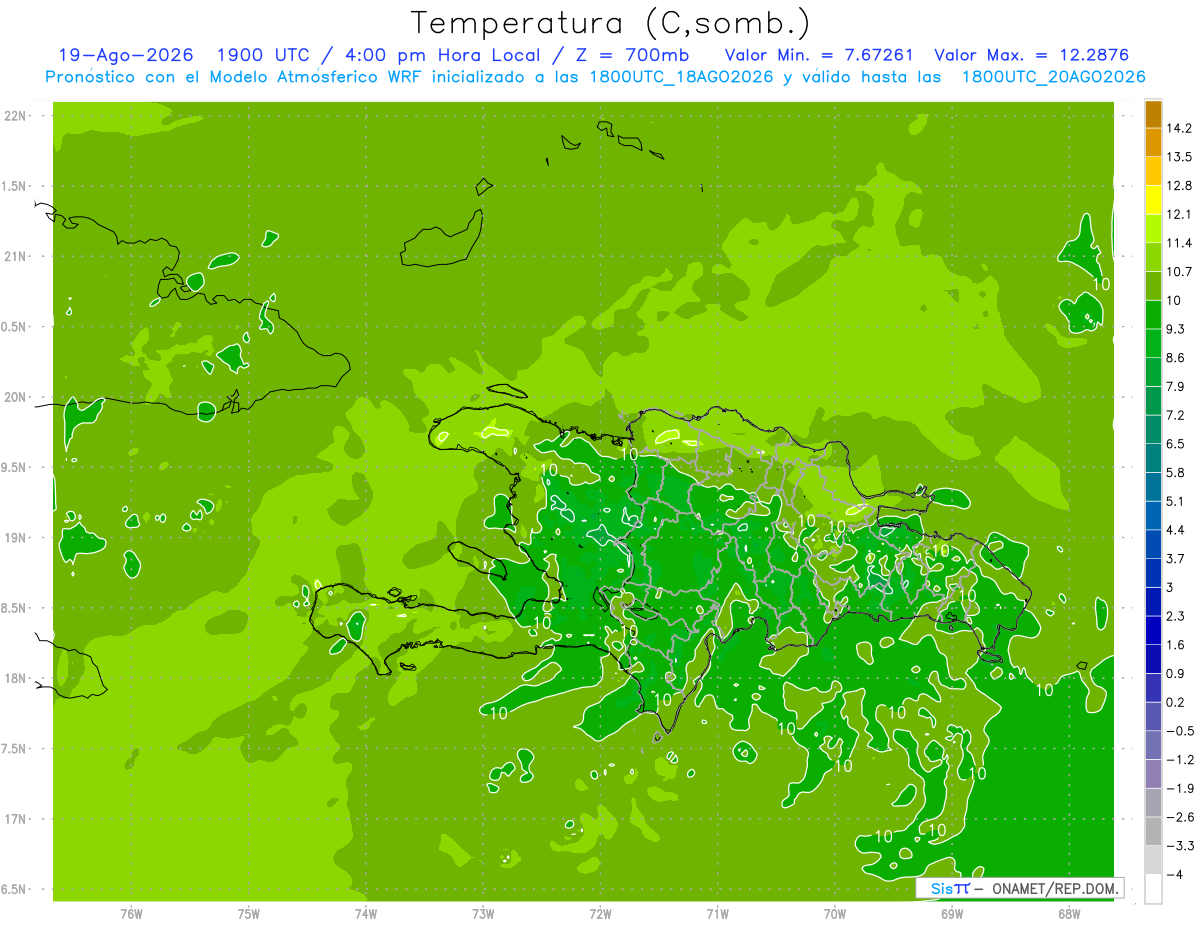The width and height of the screenshot is (1200, 927).
Task: Click the 0.2 colorbar value label
Action: point(1176,702)
